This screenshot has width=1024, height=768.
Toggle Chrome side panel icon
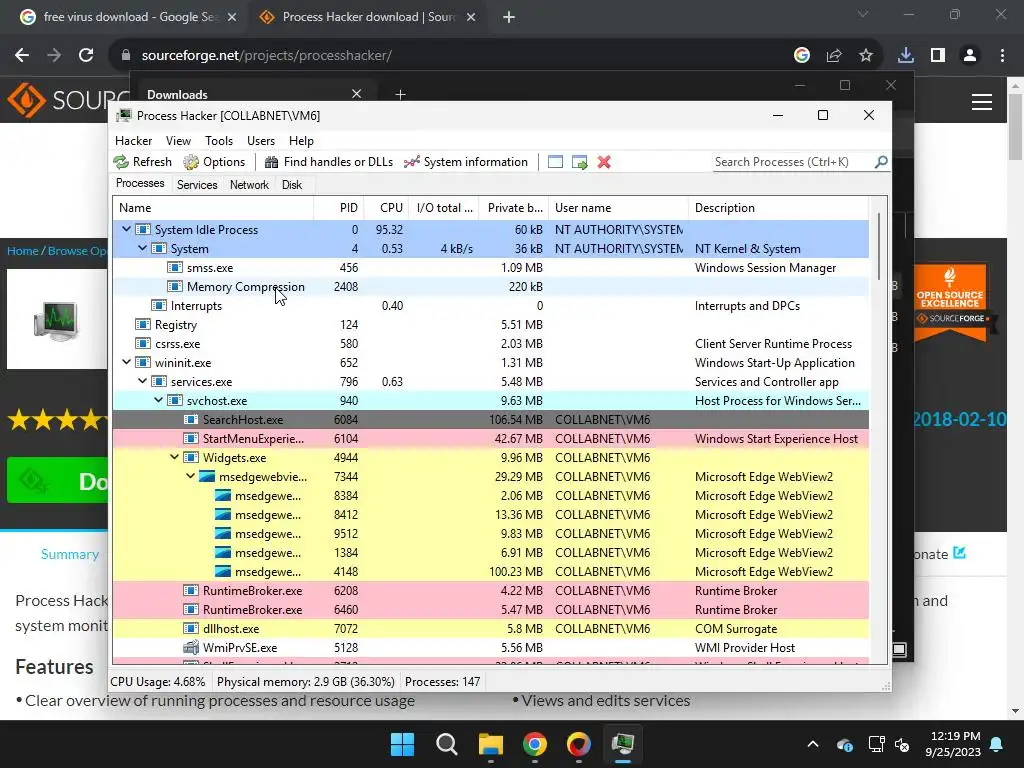pyautogui.click(x=938, y=56)
